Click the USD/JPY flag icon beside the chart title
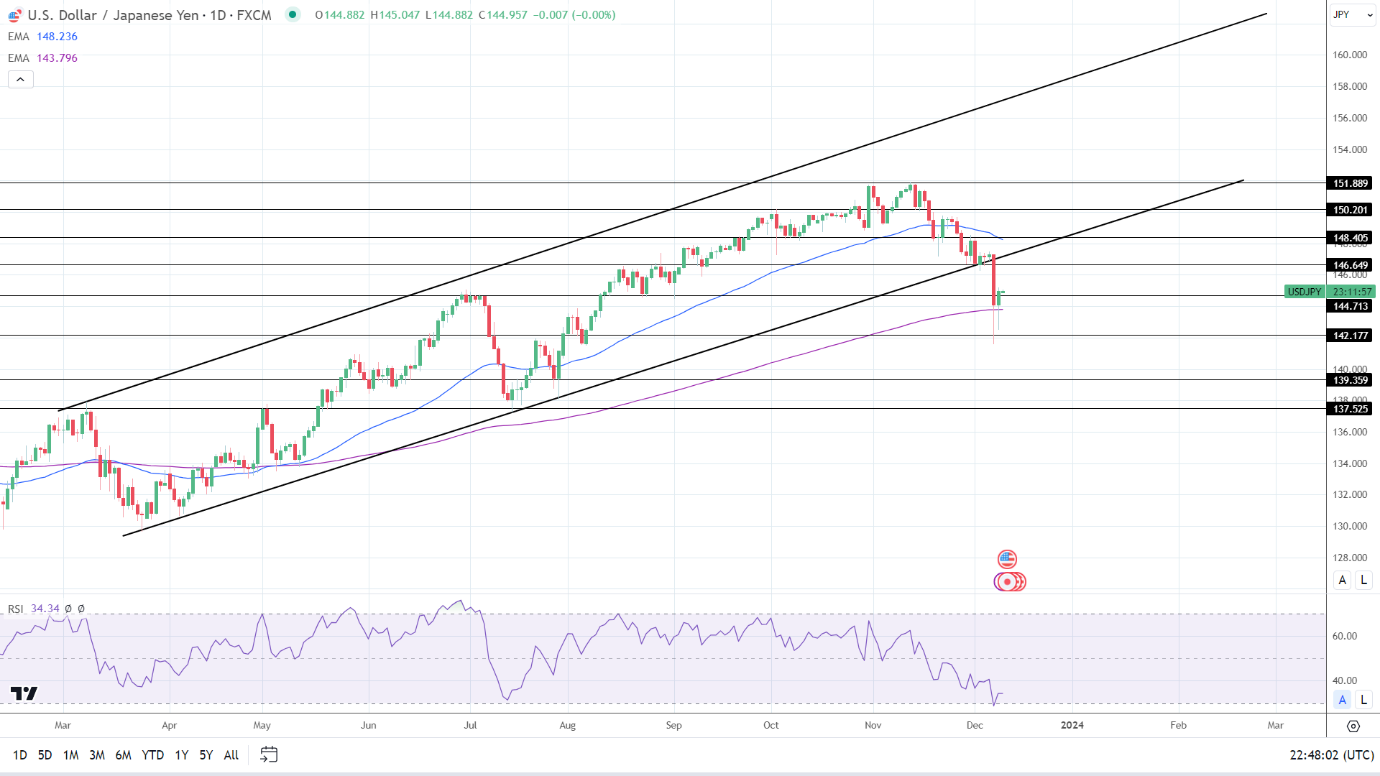 pos(15,15)
